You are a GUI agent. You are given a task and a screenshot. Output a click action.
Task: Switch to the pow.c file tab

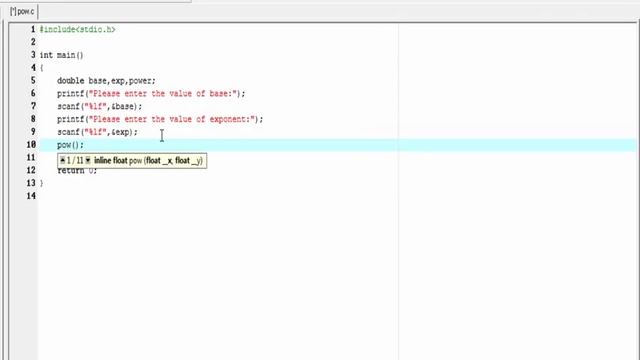[22, 11]
